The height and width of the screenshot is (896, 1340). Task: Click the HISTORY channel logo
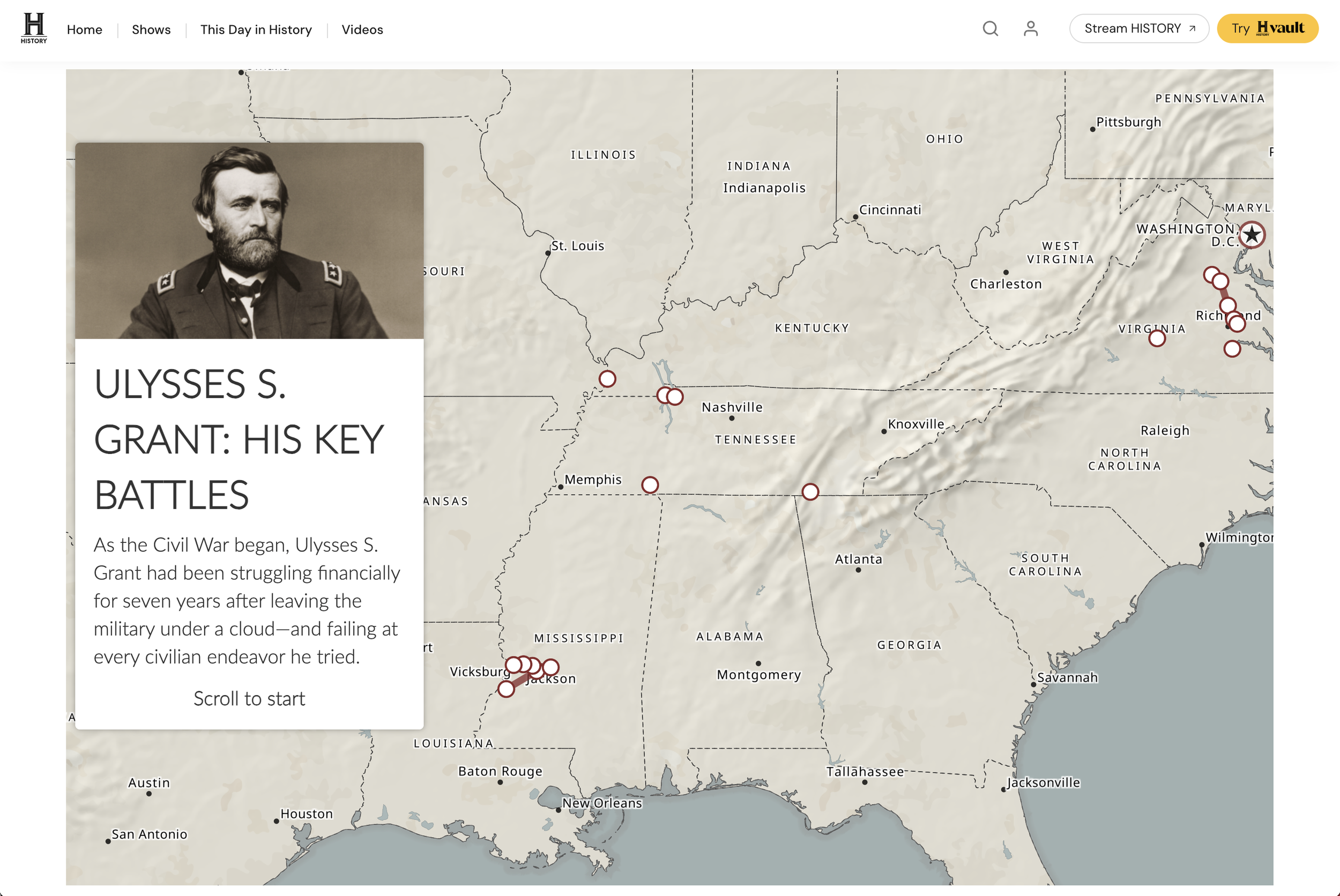pyautogui.click(x=34, y=28)
